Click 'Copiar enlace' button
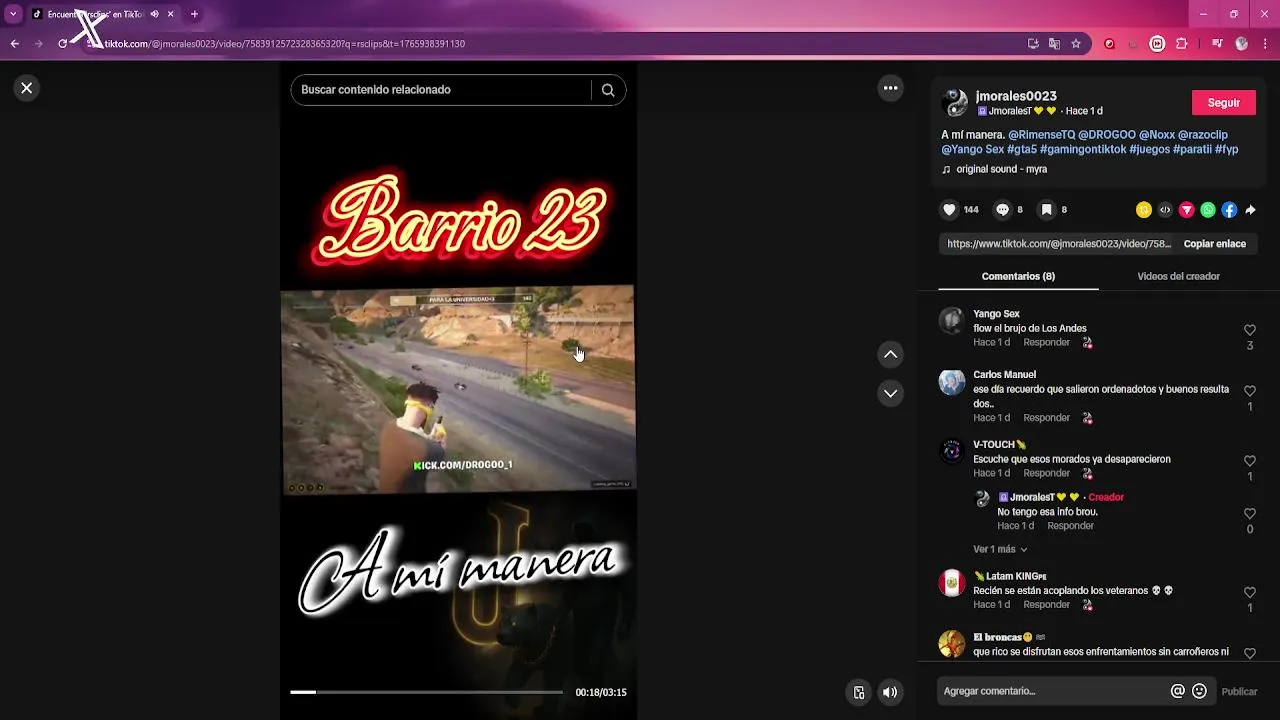The image size is (1280, 720). point(1214,244)
